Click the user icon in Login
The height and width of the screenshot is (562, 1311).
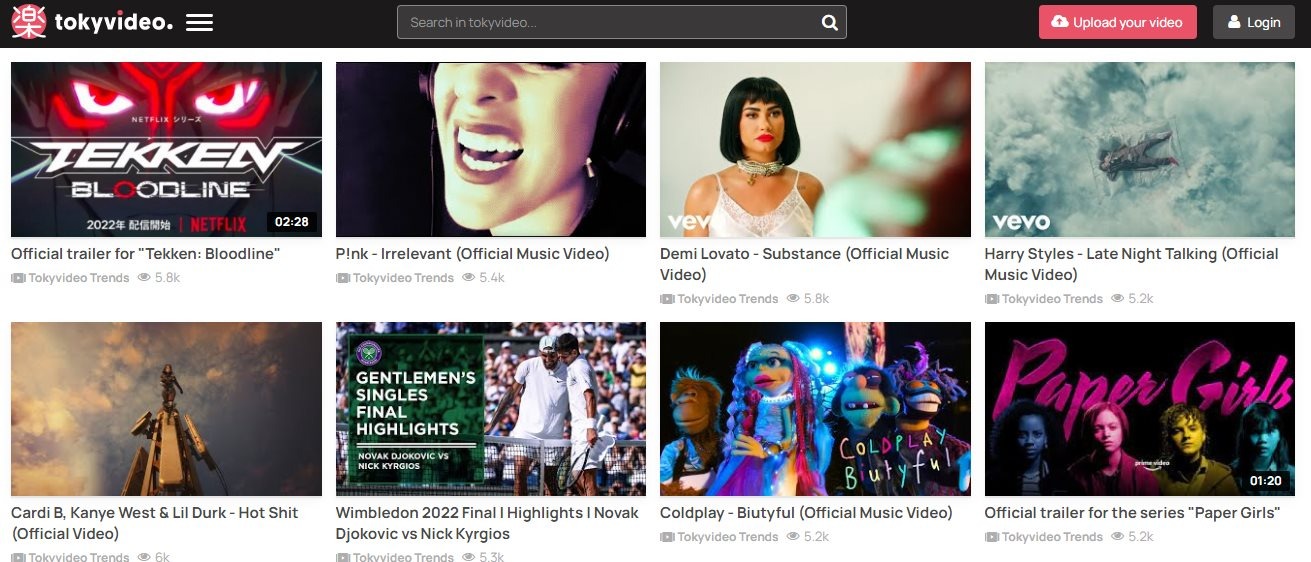(x=1235, y=22)
